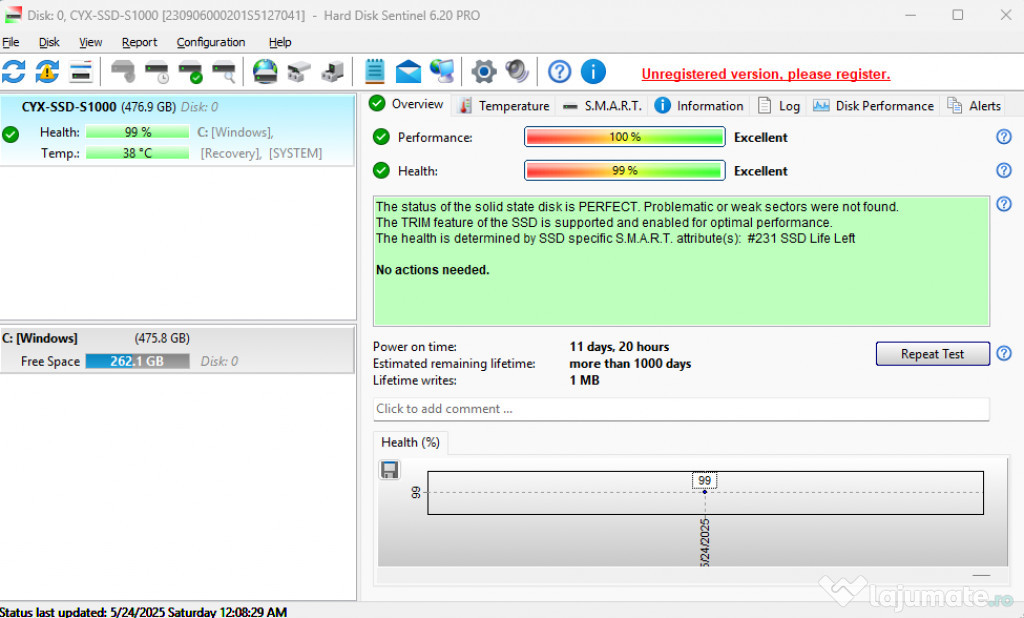Click the disk with clock icon
This screenshot has height=618, width=1024.
coord(157,71)
